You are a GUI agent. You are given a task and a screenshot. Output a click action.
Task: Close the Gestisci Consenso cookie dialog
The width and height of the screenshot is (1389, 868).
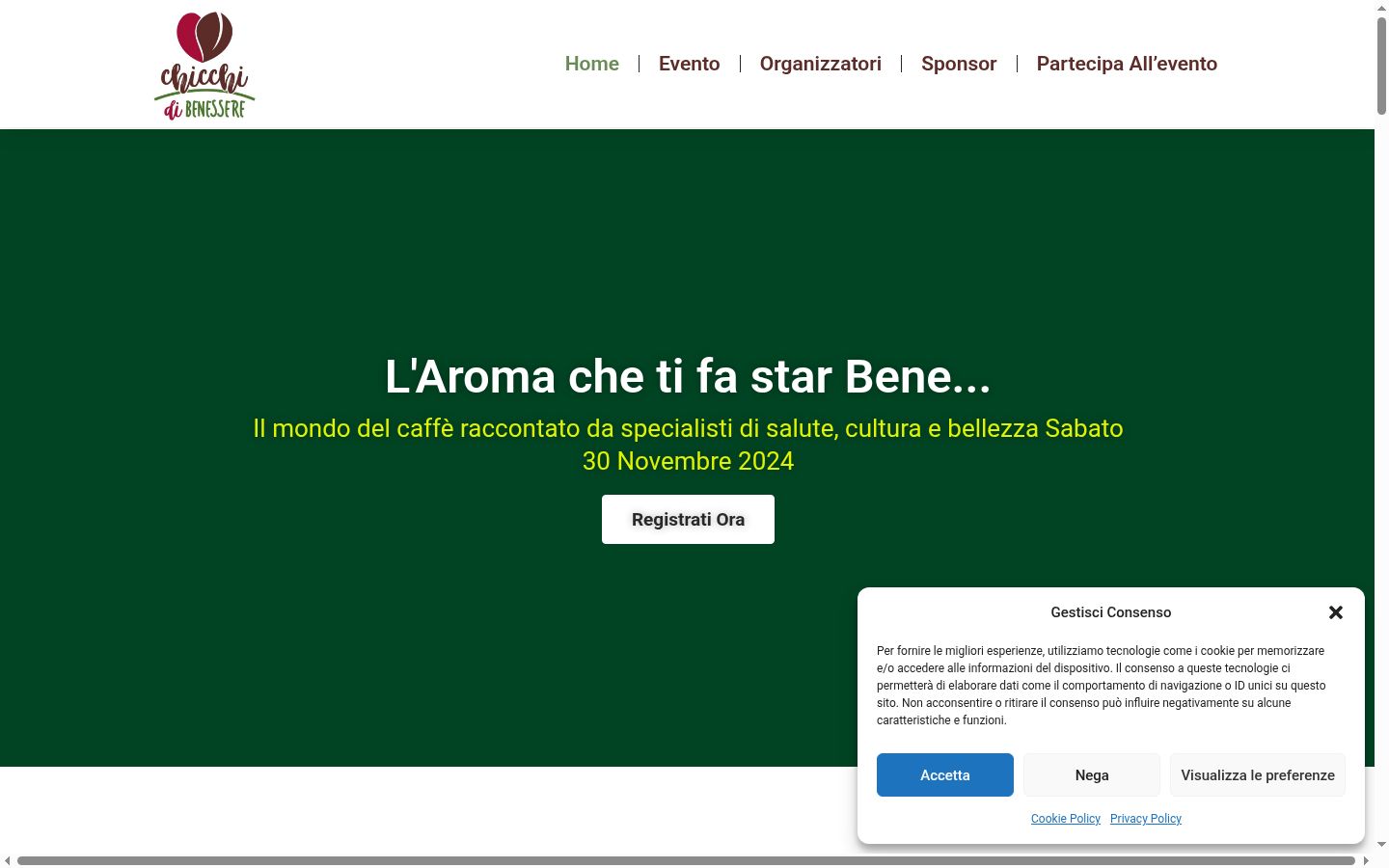[1336, 612]
